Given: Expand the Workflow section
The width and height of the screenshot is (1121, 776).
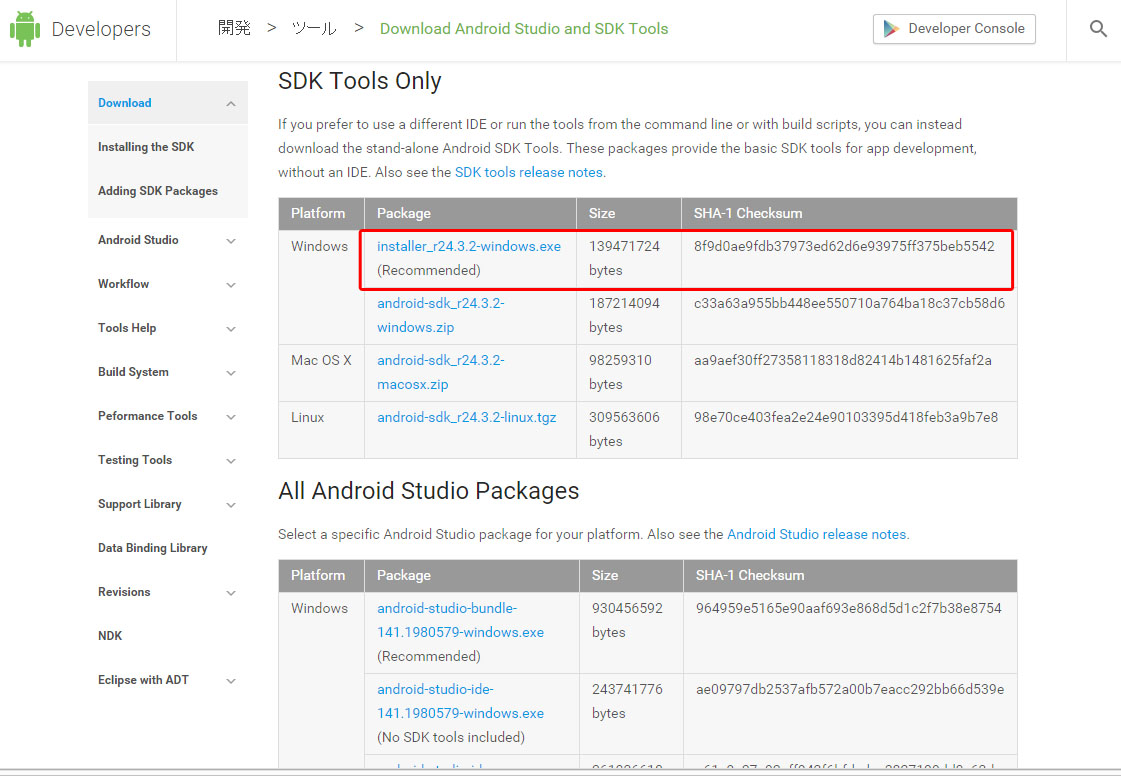Looking at the screenshot, I should pos(231,285).
